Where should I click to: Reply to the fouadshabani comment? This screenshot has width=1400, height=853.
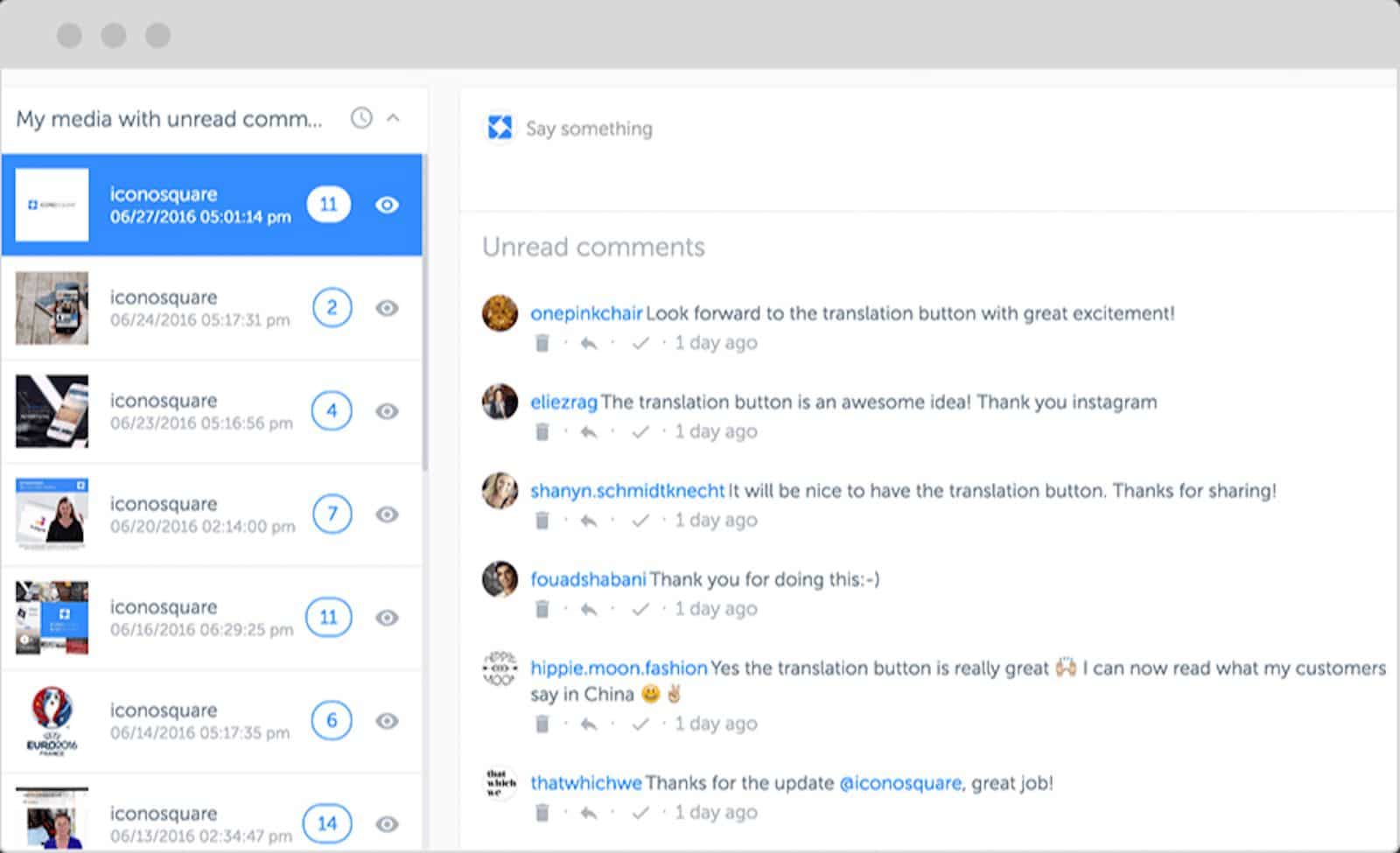click(589, 609)
